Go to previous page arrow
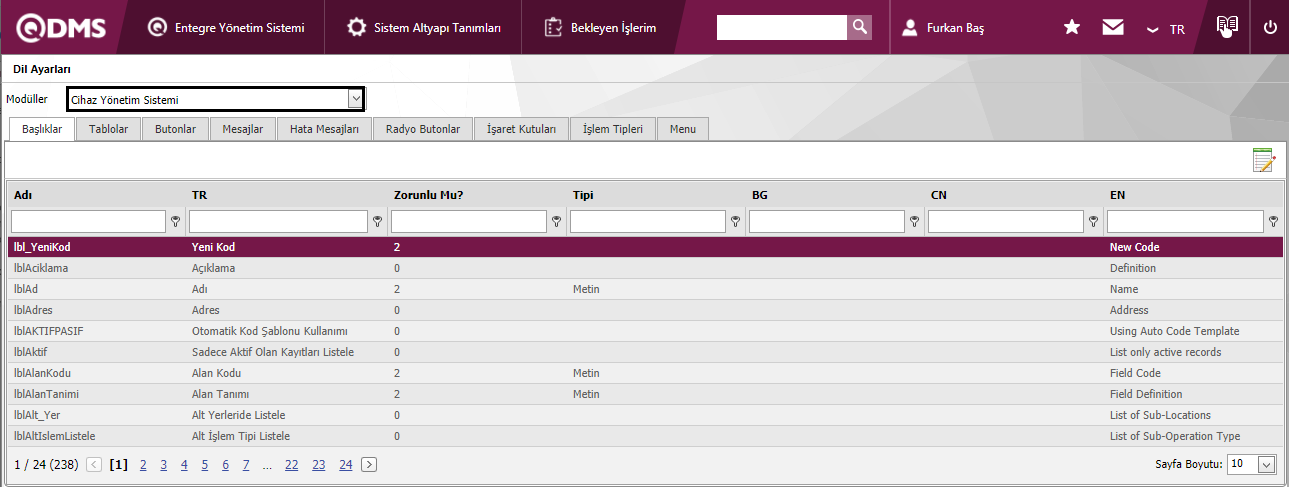The height and width of the screenshot is (487, 1289). point(94,464)
